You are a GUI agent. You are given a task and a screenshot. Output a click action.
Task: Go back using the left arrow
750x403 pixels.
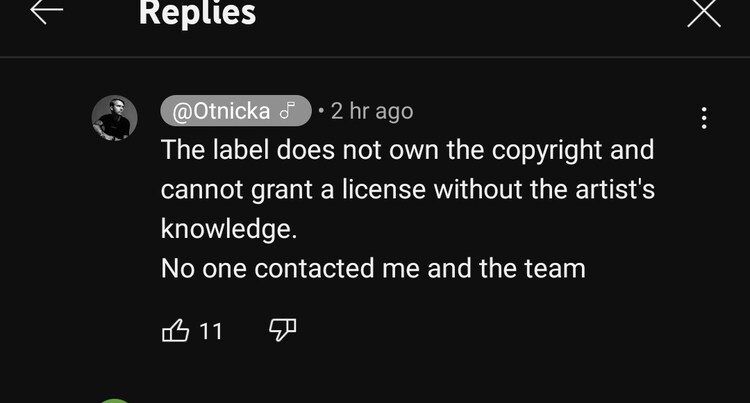(x=46, y=11)
